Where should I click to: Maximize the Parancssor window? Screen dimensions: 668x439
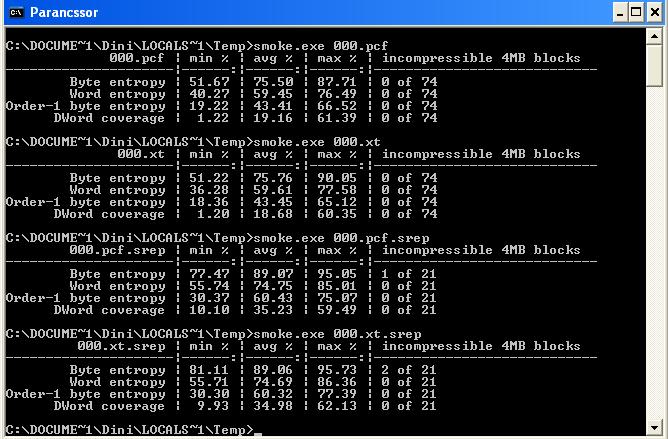636,12
